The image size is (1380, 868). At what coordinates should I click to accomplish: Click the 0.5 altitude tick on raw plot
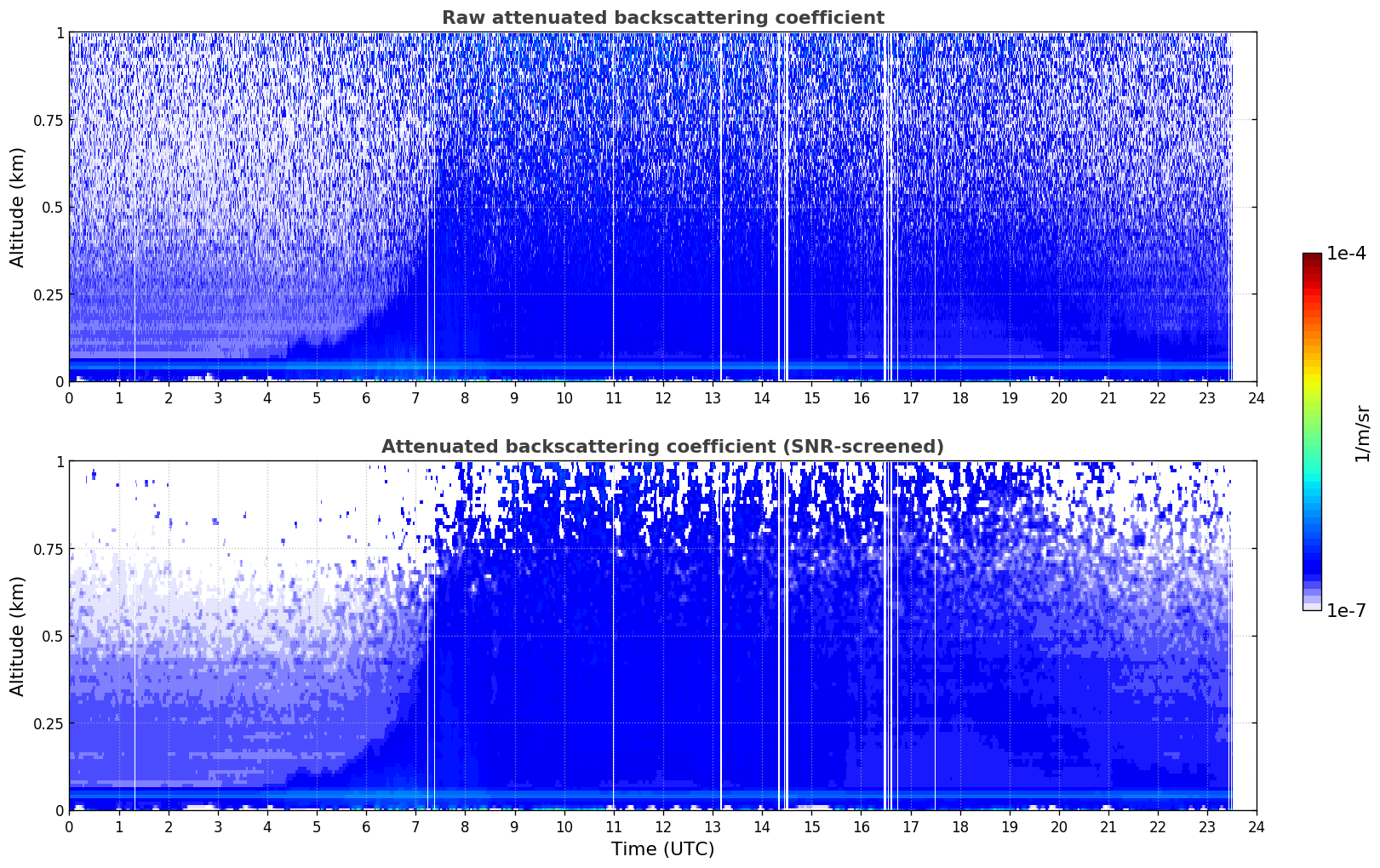pyautogui.click(x=53, y=207)
